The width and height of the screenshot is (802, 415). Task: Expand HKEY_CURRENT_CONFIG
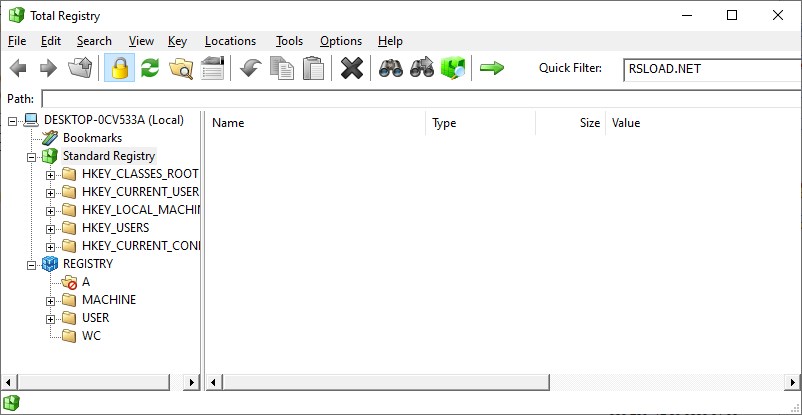point(50,247)
